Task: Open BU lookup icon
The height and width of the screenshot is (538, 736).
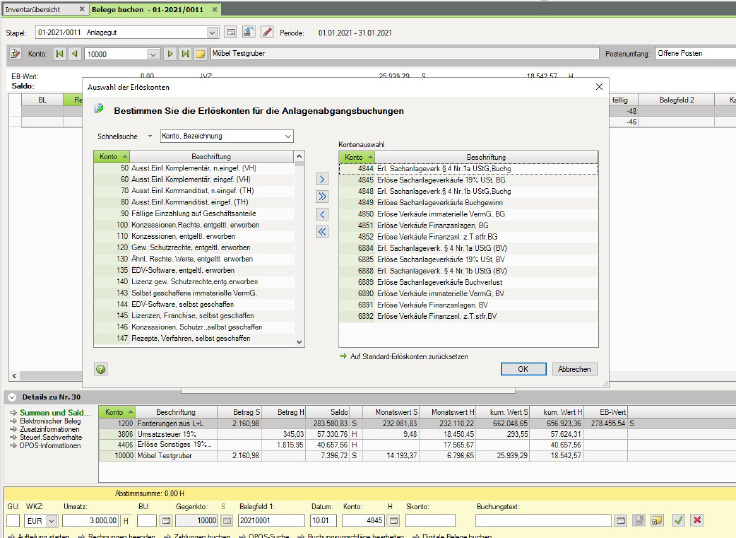Action: (166, 520)
